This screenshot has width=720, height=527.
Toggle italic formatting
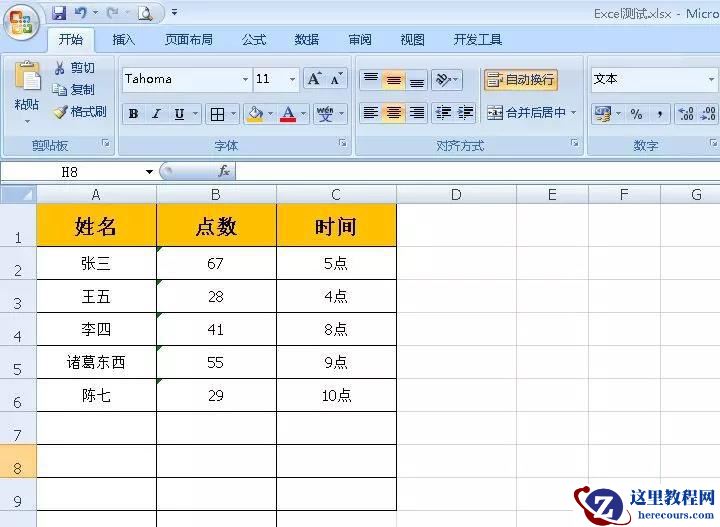point(157,114)
